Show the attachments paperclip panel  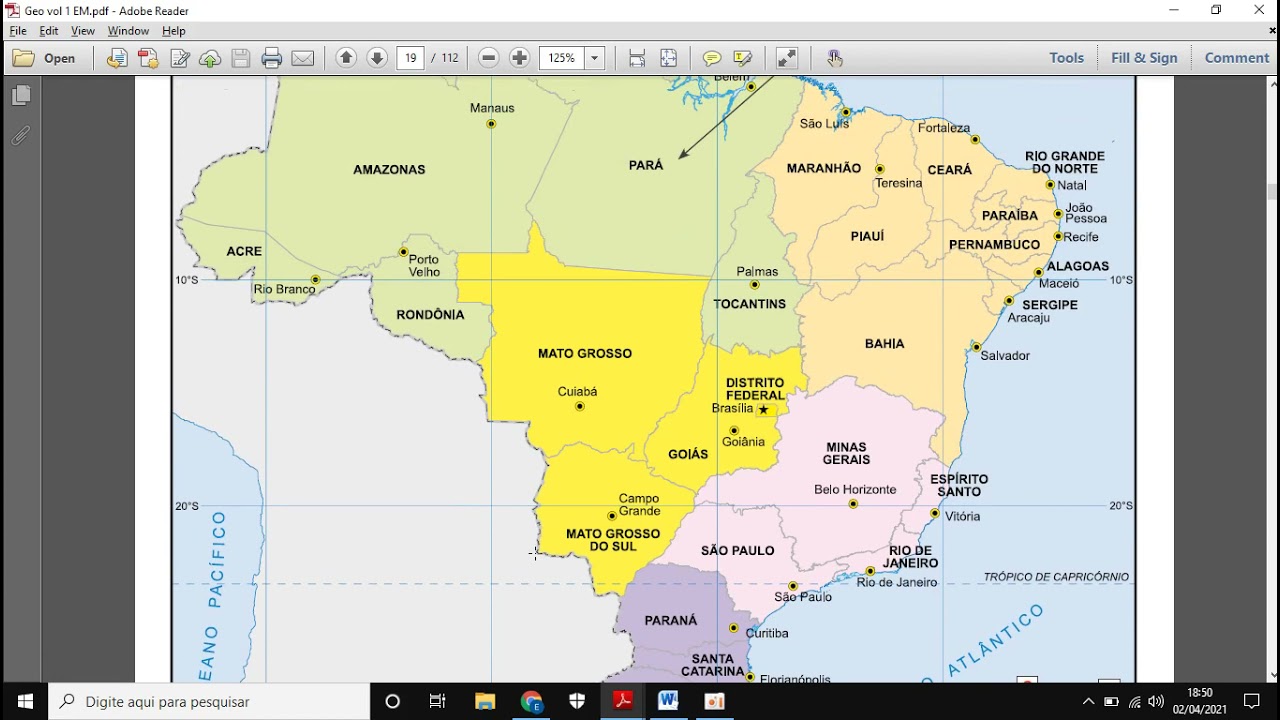[x=21, y=135]
